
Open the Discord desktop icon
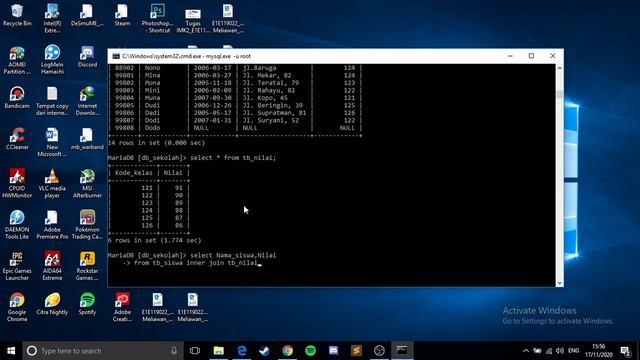(x=87, y=56)
